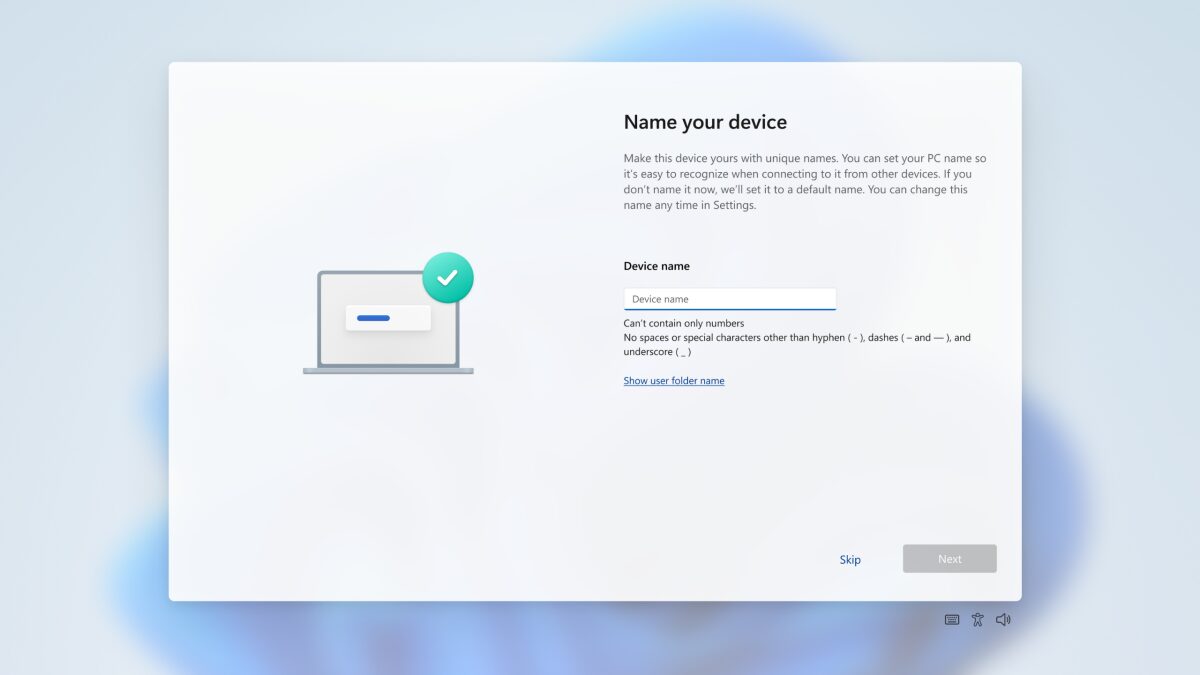The image size is (1200, 675).
Task: Click the Name your device heading
Action: pos(705,122)
